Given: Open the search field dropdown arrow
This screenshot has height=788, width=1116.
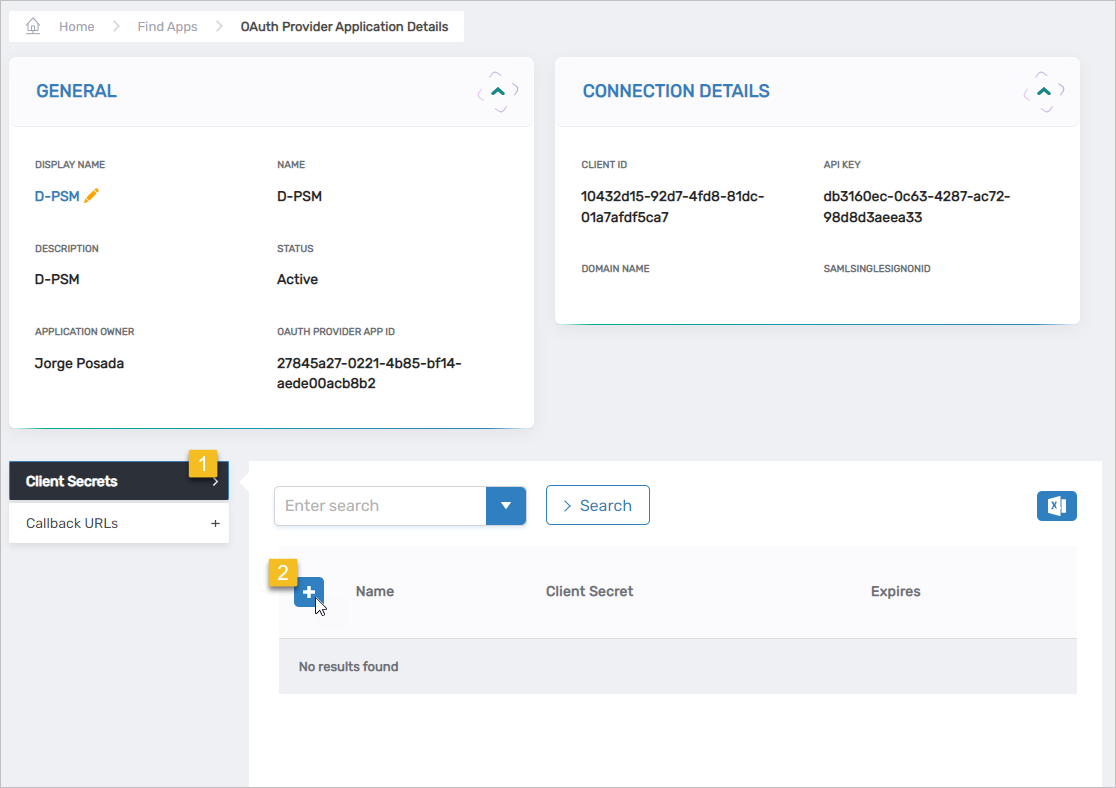Looking at the screenshot, I should 506,506.
